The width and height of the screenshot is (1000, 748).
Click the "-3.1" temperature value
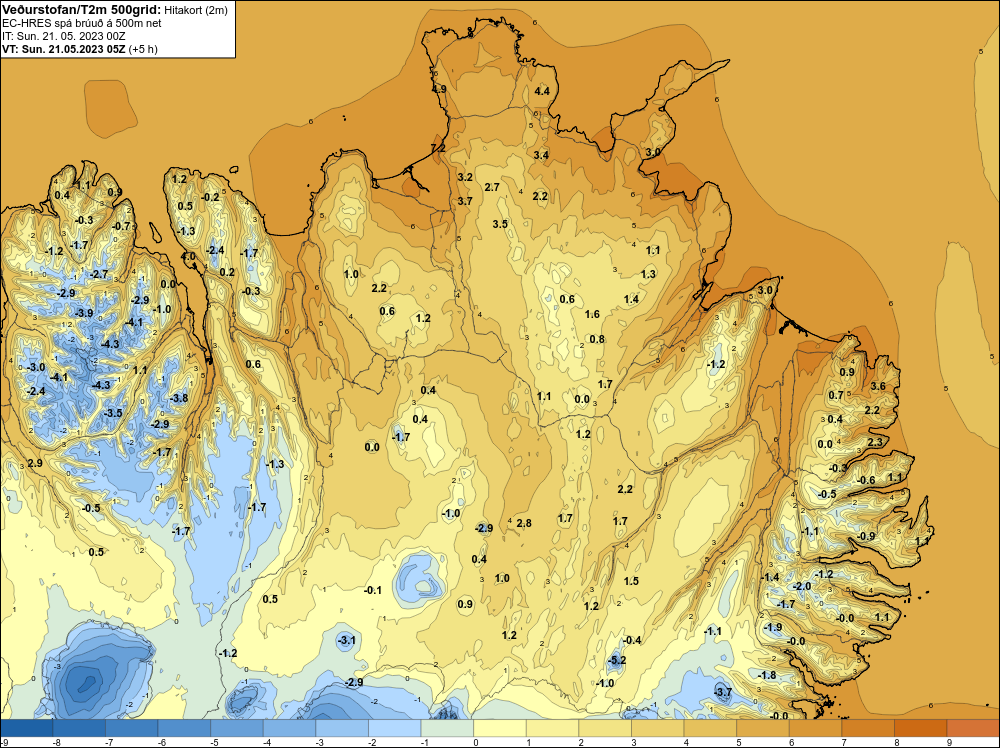point(346,640)
